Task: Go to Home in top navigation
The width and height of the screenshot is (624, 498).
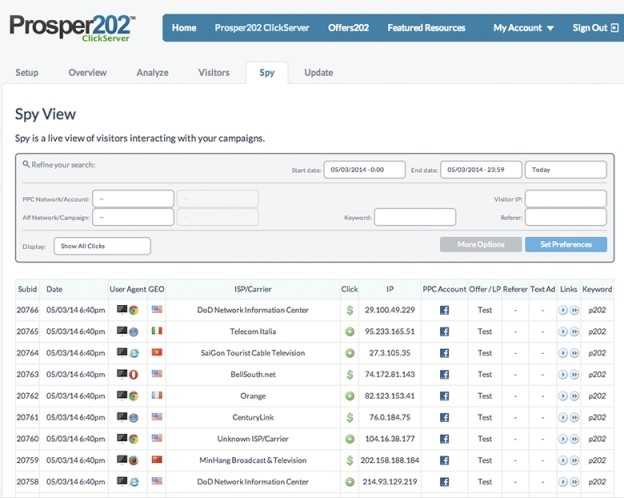Action: coord(184,28)
